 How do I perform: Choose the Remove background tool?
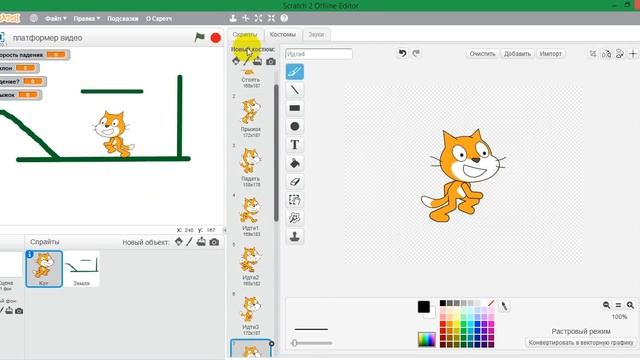pos(295,218)
